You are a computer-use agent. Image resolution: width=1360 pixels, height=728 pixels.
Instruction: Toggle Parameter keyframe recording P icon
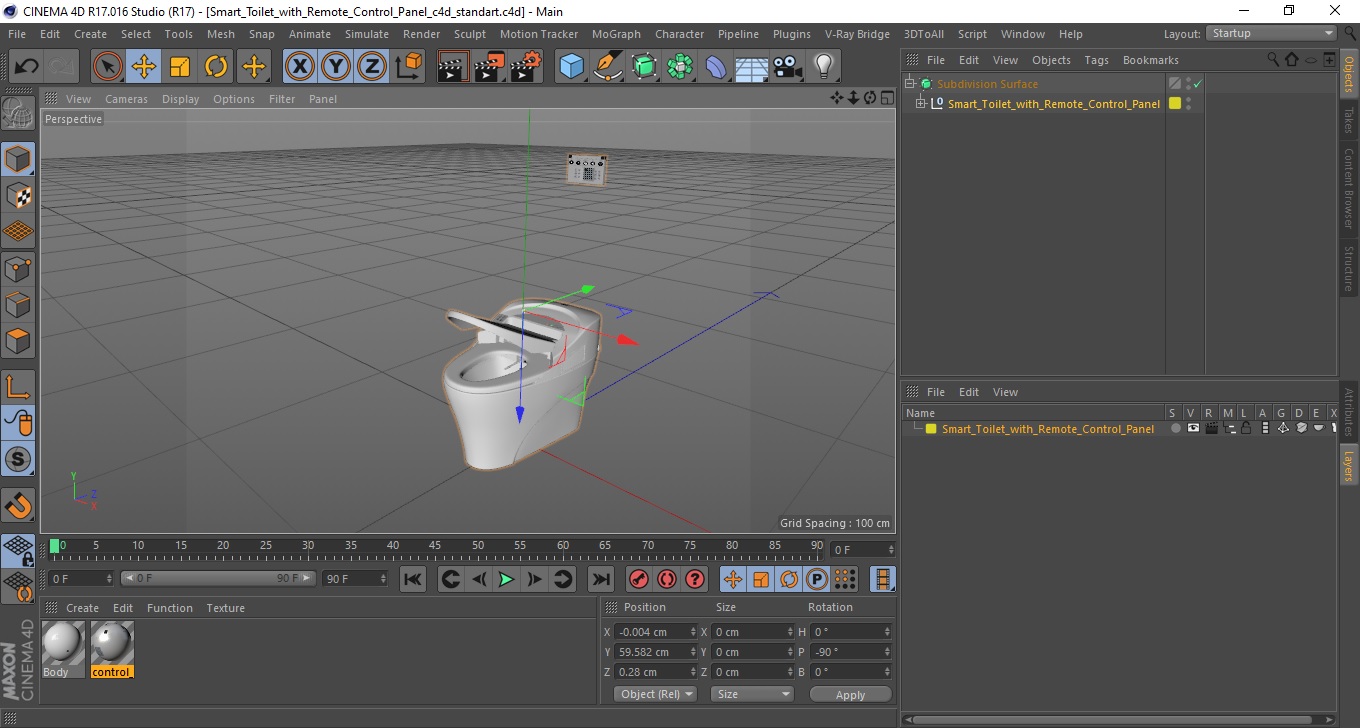[817, 579]
